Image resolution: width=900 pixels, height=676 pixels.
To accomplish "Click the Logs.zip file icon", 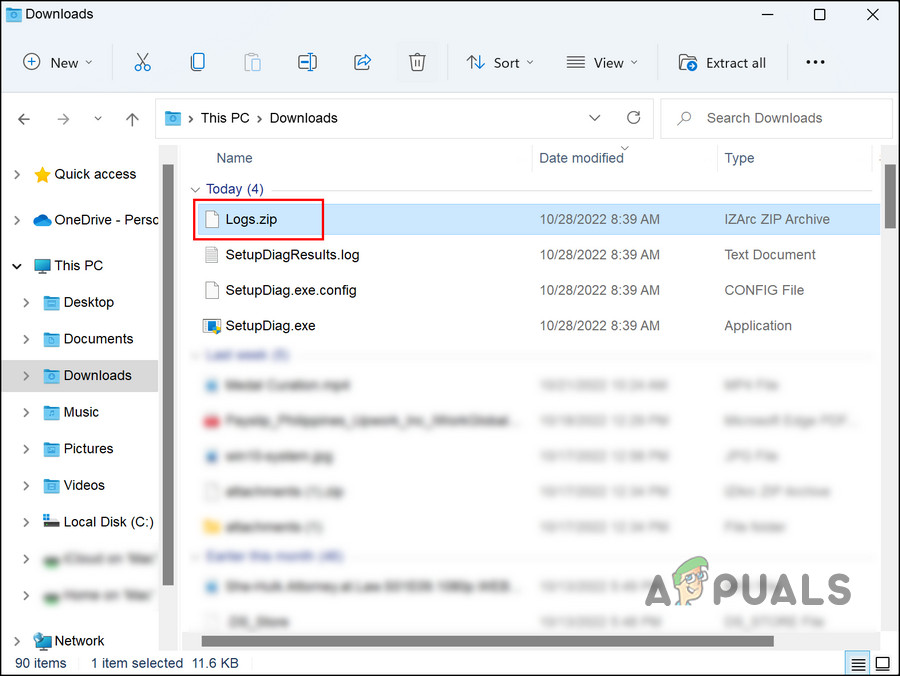I will click(212, 219).
